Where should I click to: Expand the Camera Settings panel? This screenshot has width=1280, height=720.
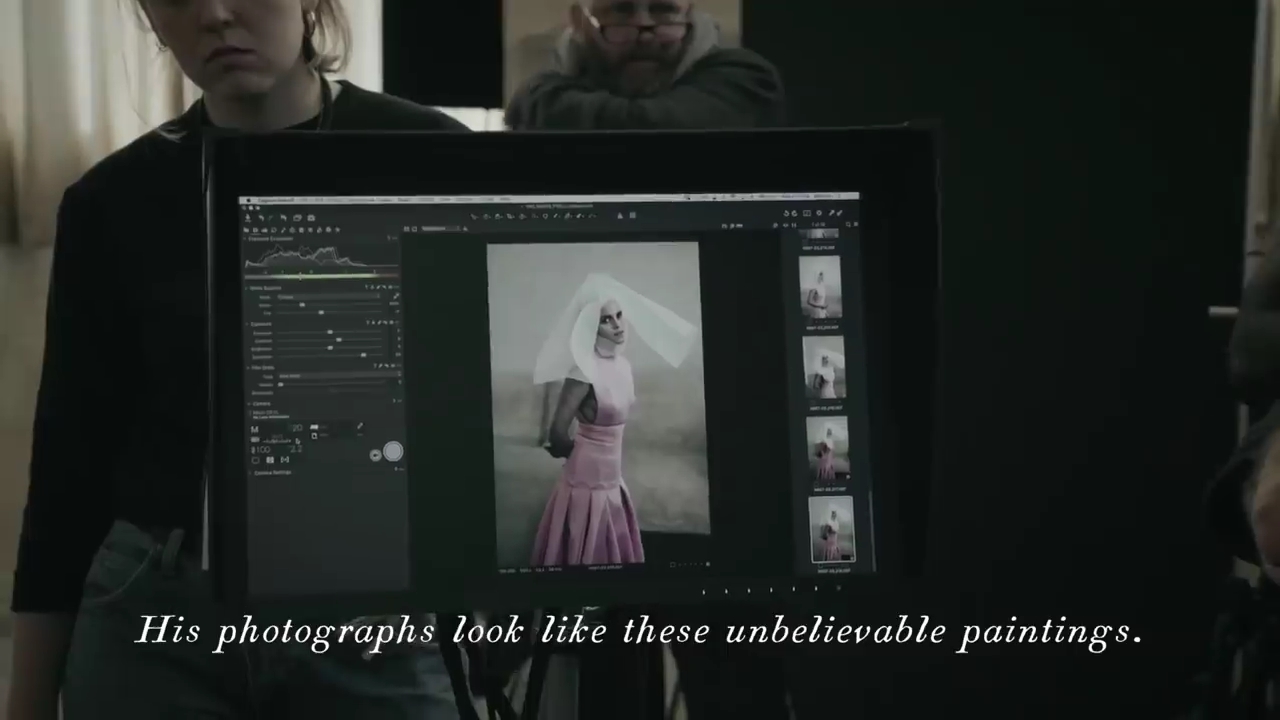[250, 472]
